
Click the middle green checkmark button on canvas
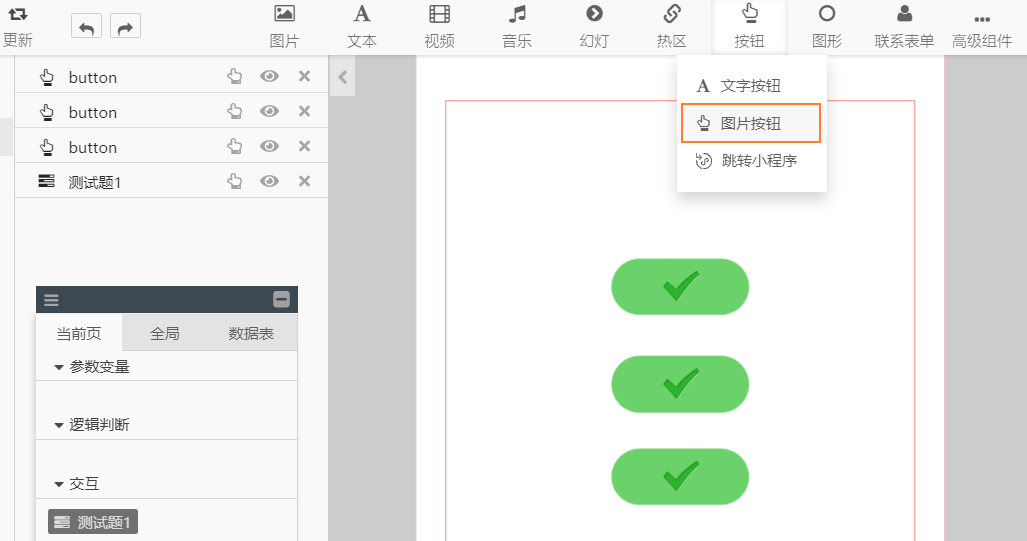click(x=680, y=384)
